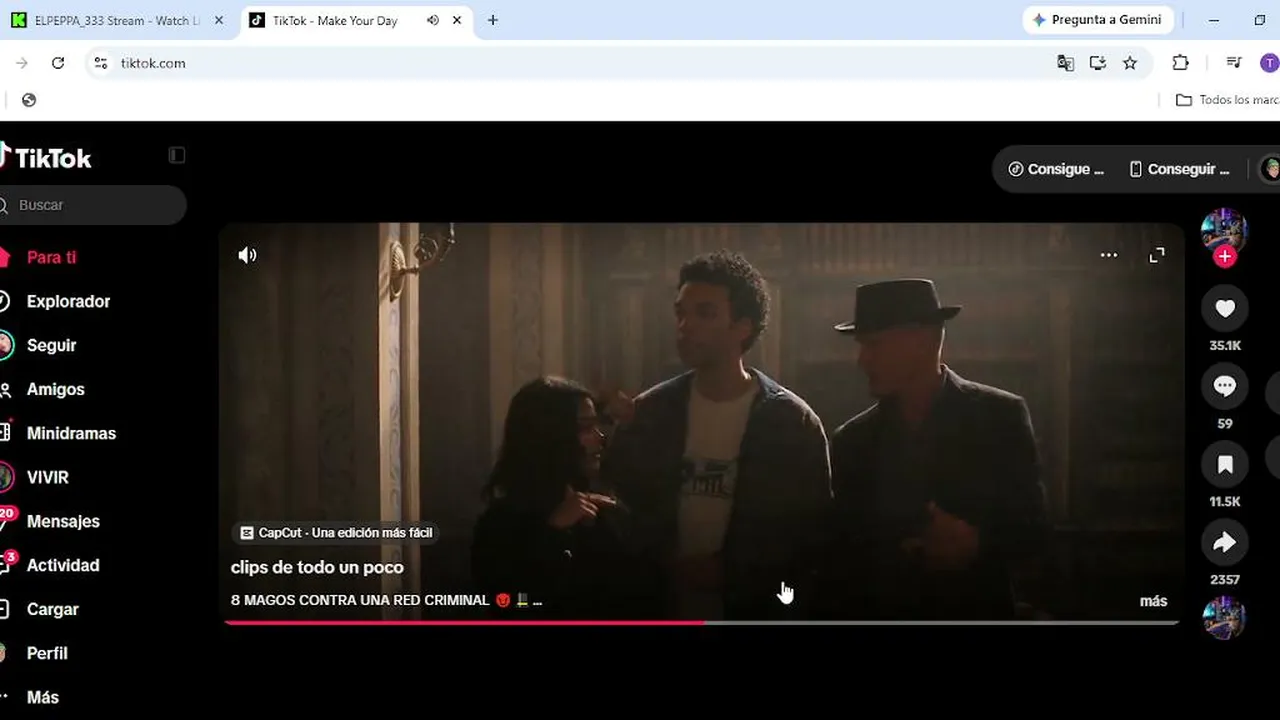Bookmark this page with the star icon
Viewport: 1280px width, 720px height.
(1130, 63)
